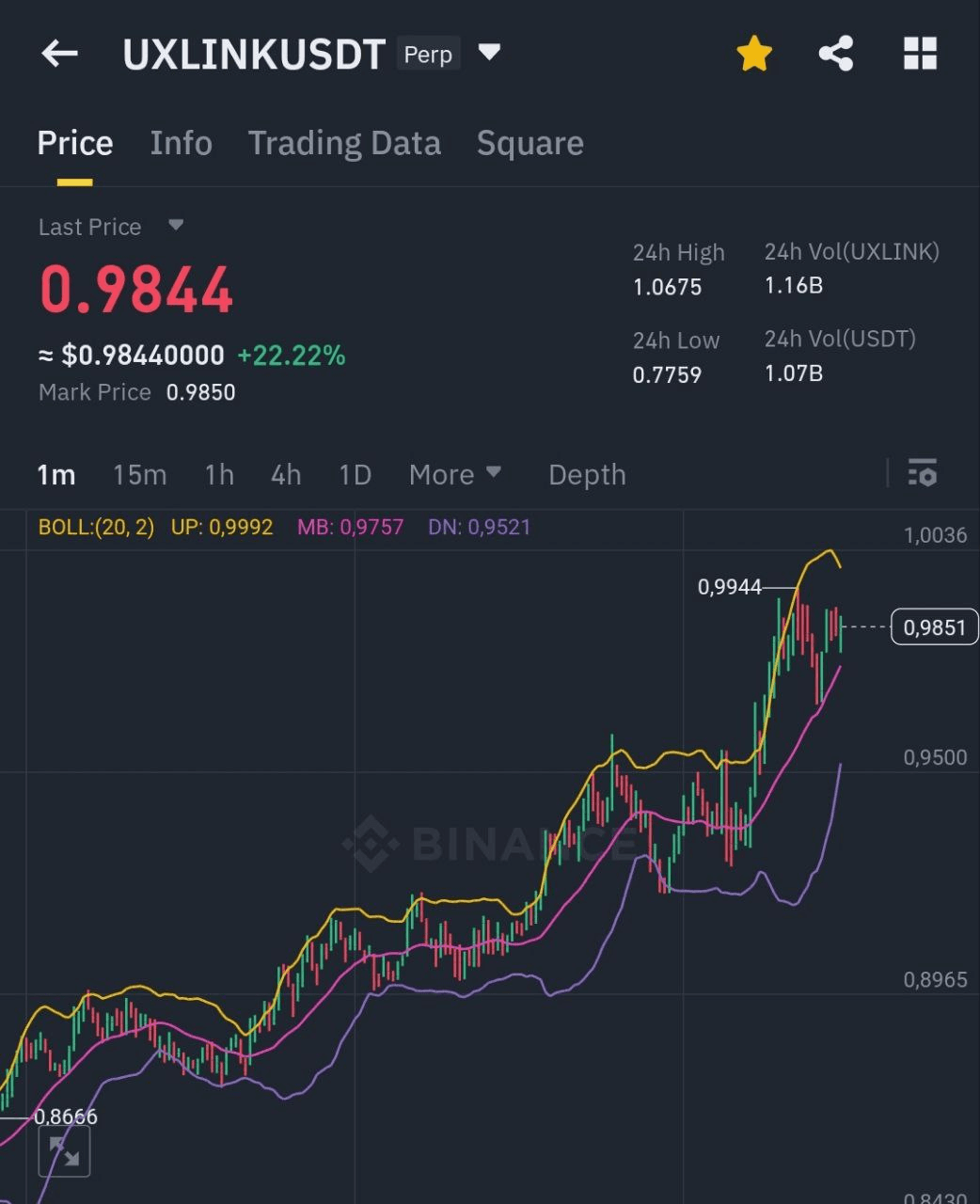
Task: Open the UXLINKUSDT pair selector dropdown arrow
Action: (x=489, y=52)
